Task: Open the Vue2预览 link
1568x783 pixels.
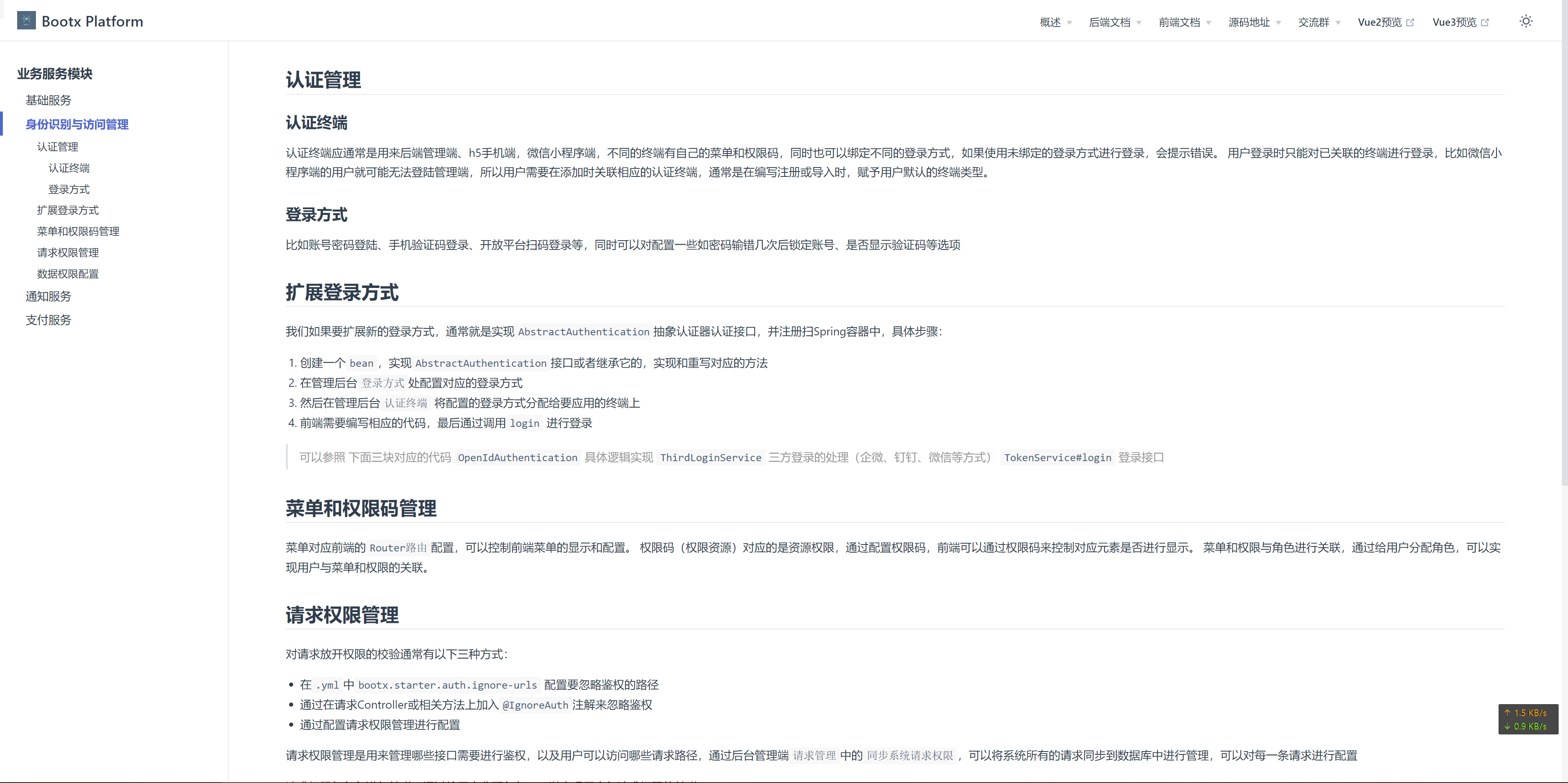Action: click(x=1379, y=22)
